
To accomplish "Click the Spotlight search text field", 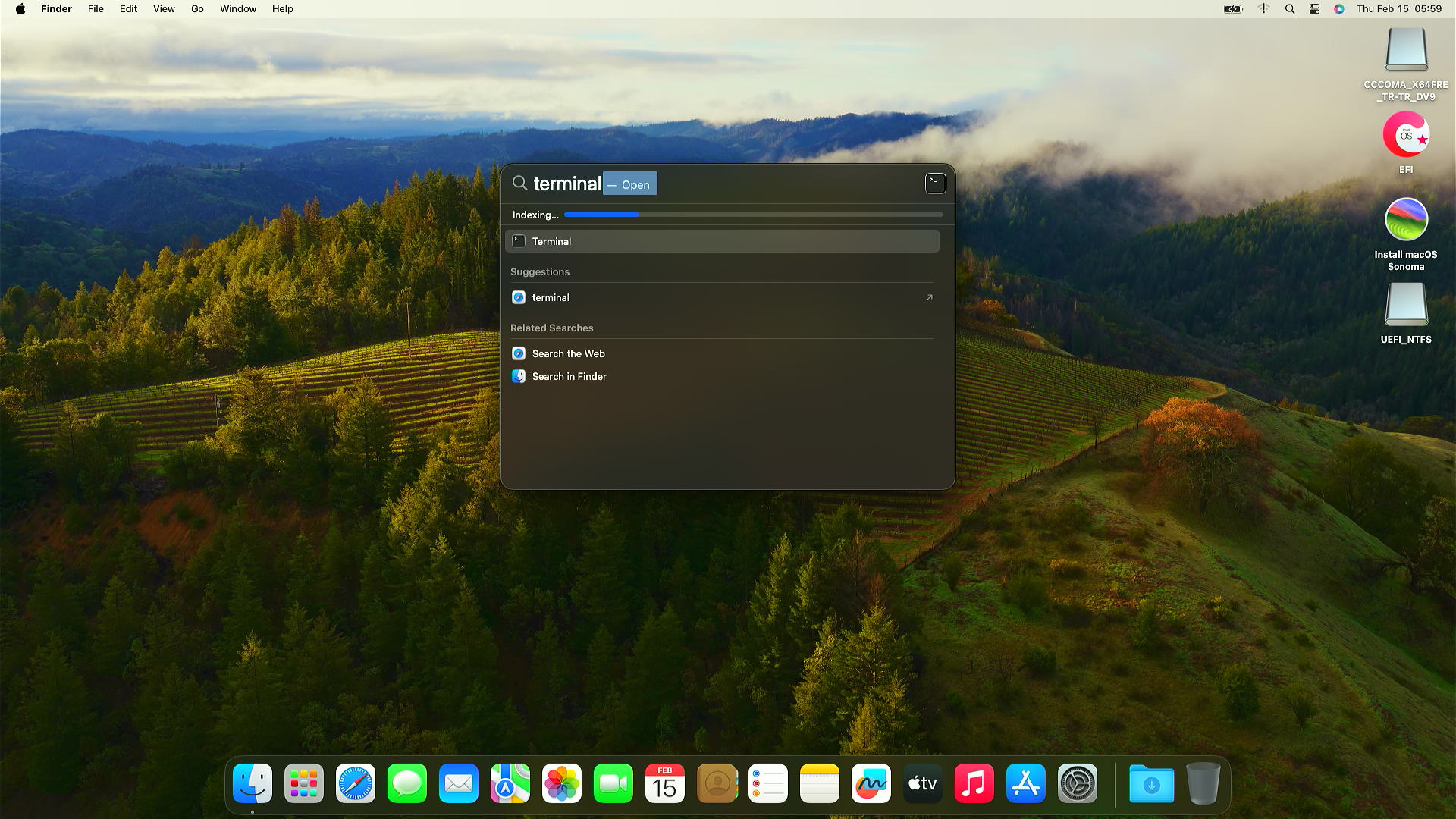I will tap(566, 184).
